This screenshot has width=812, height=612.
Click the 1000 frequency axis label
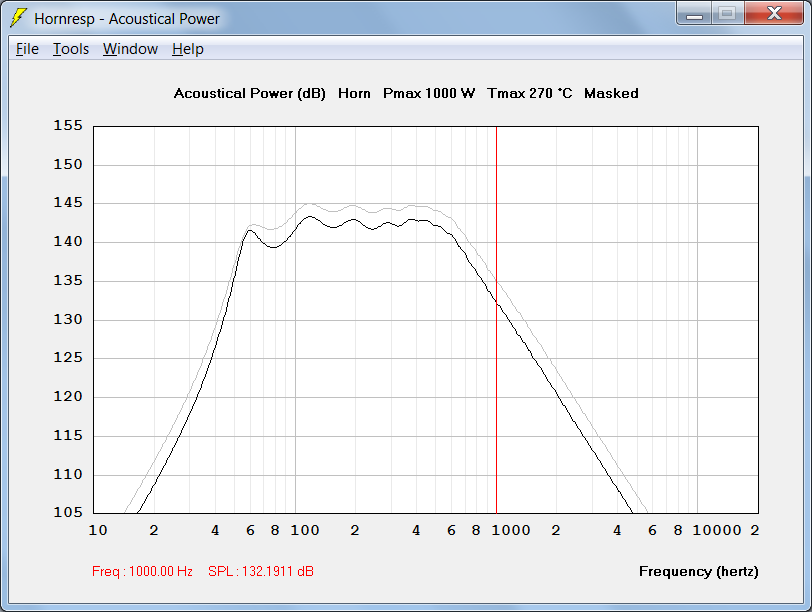[511, 531]
